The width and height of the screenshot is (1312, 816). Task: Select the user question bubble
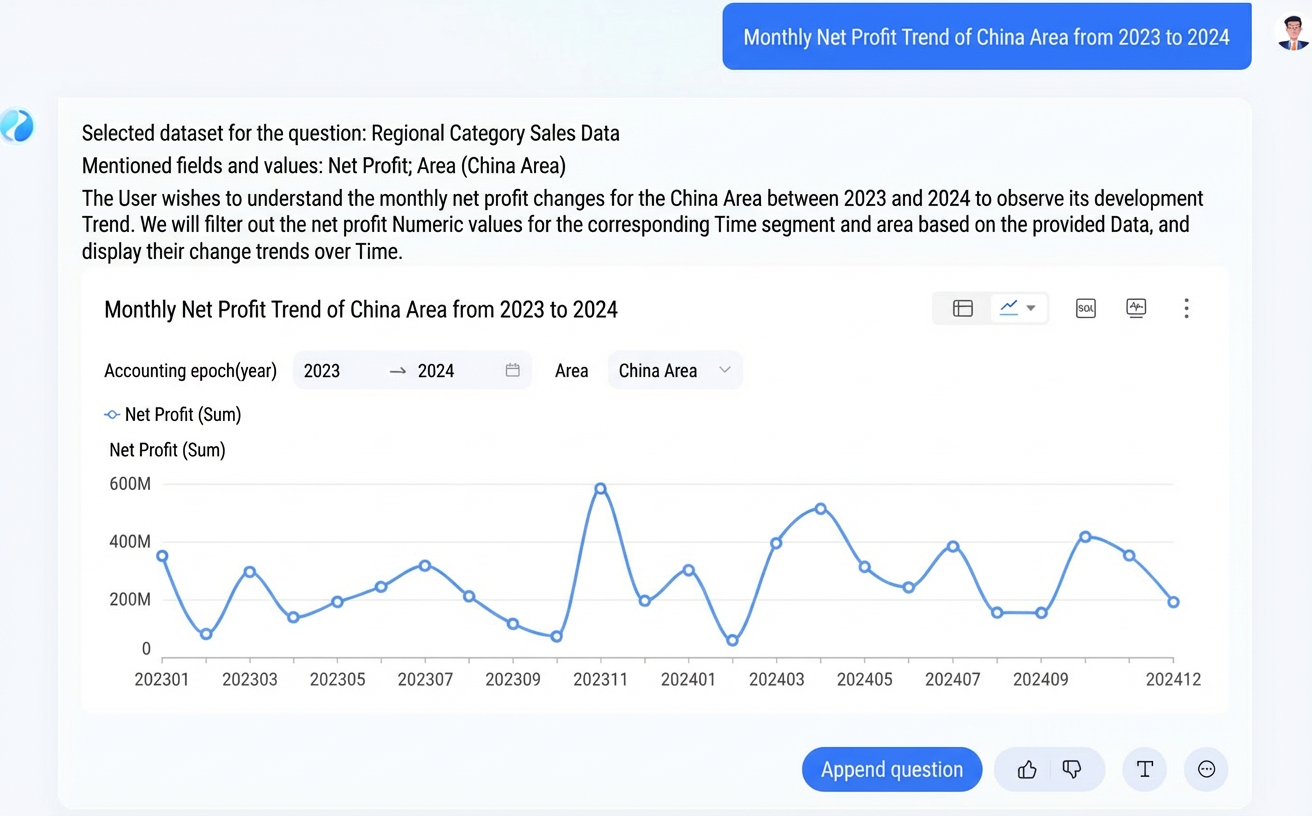[x=986, y=37]
